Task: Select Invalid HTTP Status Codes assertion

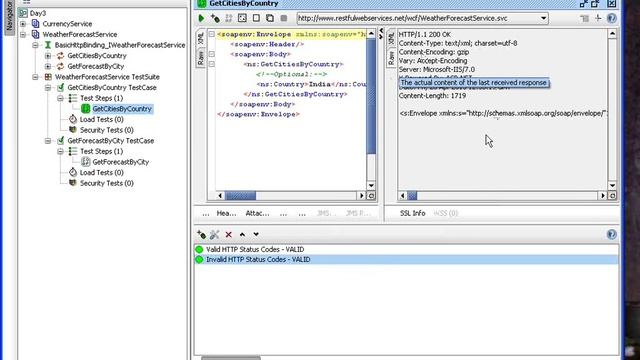Action: click(406, 260)
